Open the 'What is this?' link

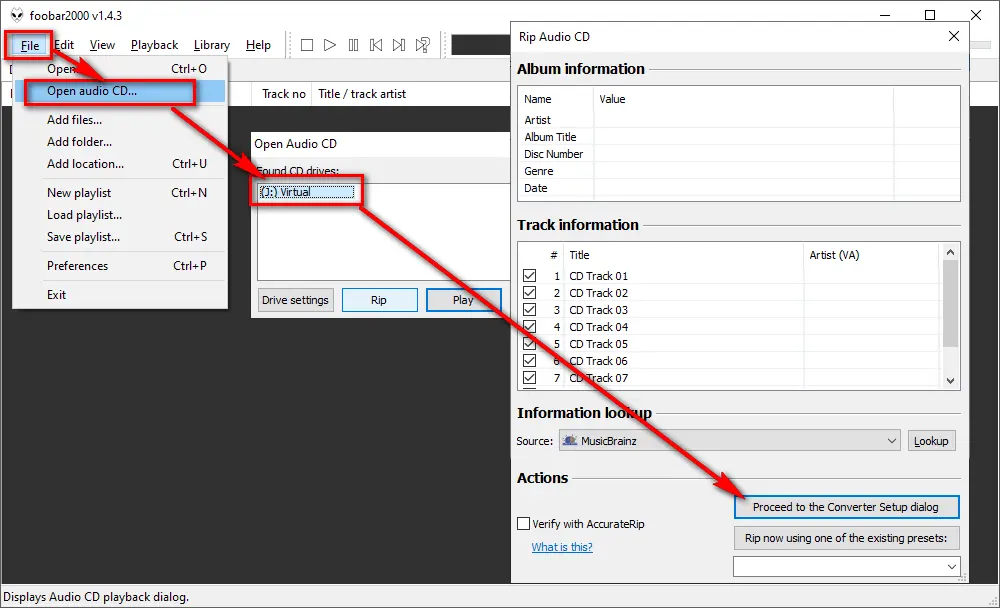tap(562, 547)
